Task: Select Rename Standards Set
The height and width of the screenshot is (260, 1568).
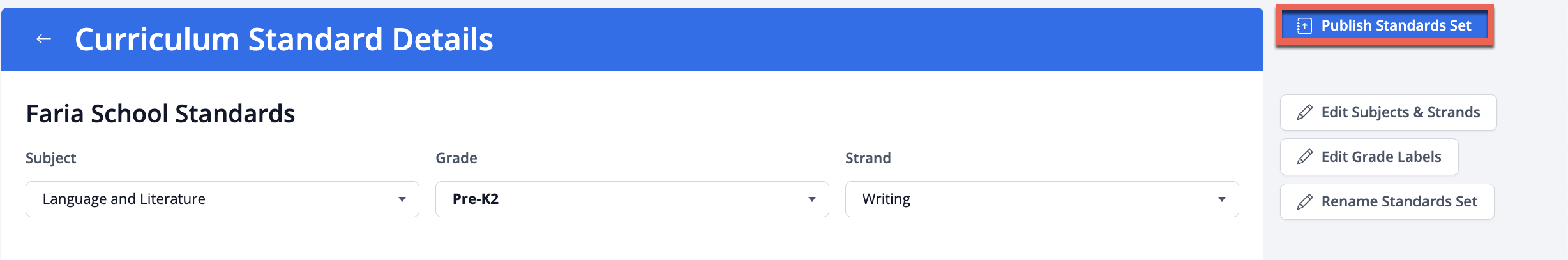Action: (1399, 202)
